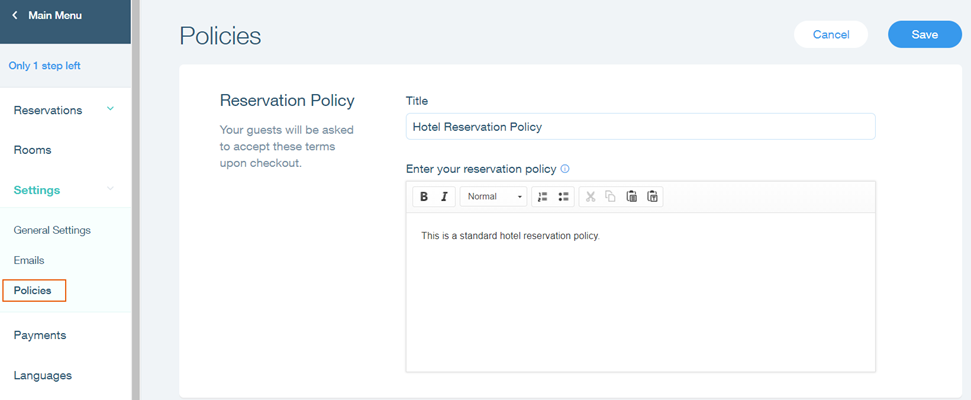Insert bulleted list in policy editor
Screen dimensions: 971x400
(x=564, y=197)
